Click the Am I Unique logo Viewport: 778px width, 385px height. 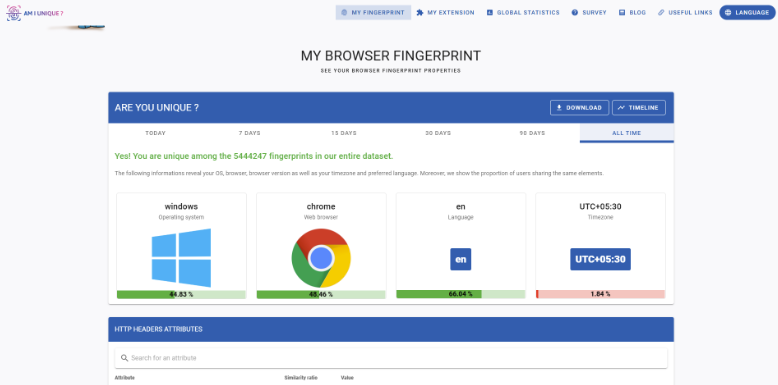(35, 13)
